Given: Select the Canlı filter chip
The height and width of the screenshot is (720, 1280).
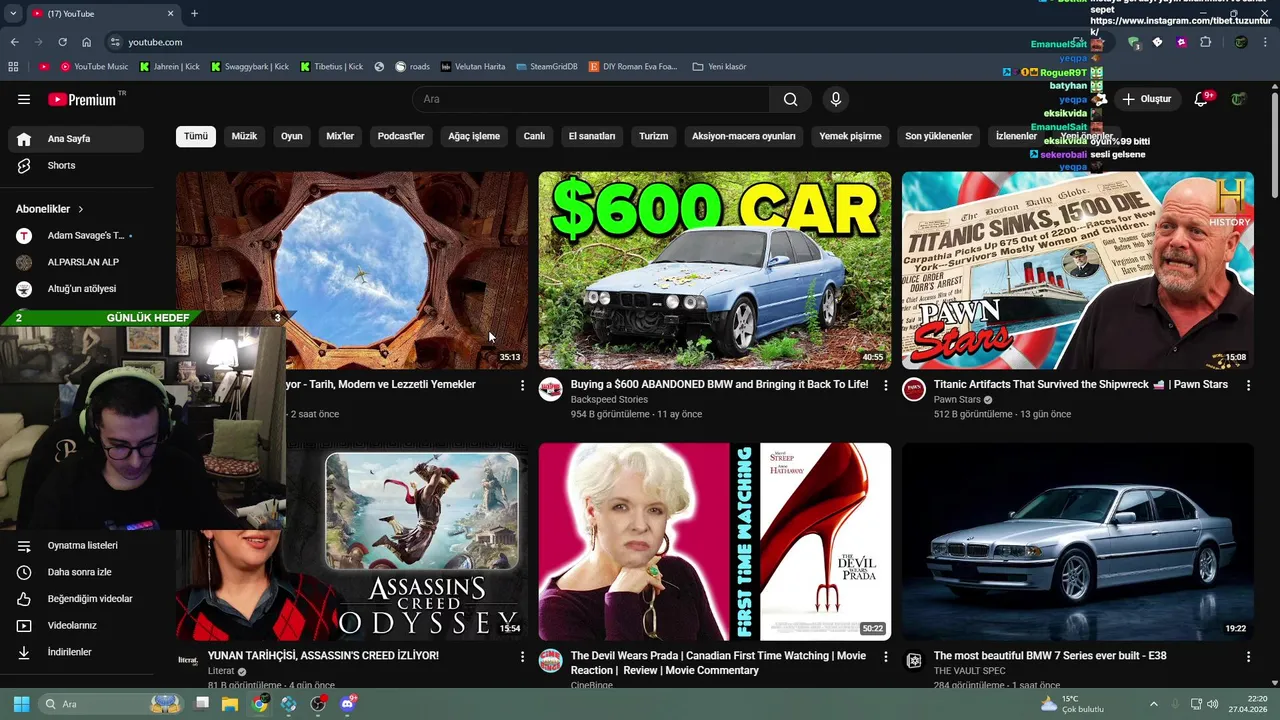Looking at the screenshot, I should 535,136.
